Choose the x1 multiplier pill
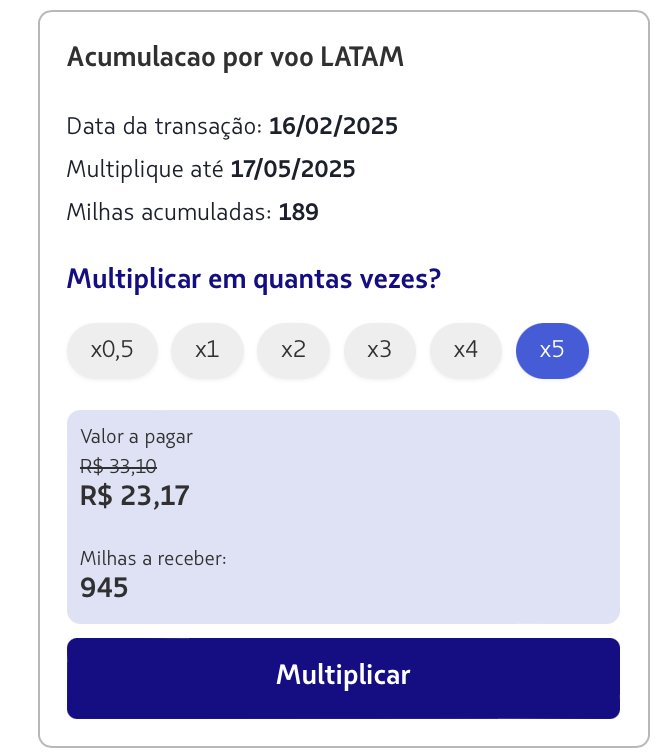The image size is (667, 756). coord(207,350)
